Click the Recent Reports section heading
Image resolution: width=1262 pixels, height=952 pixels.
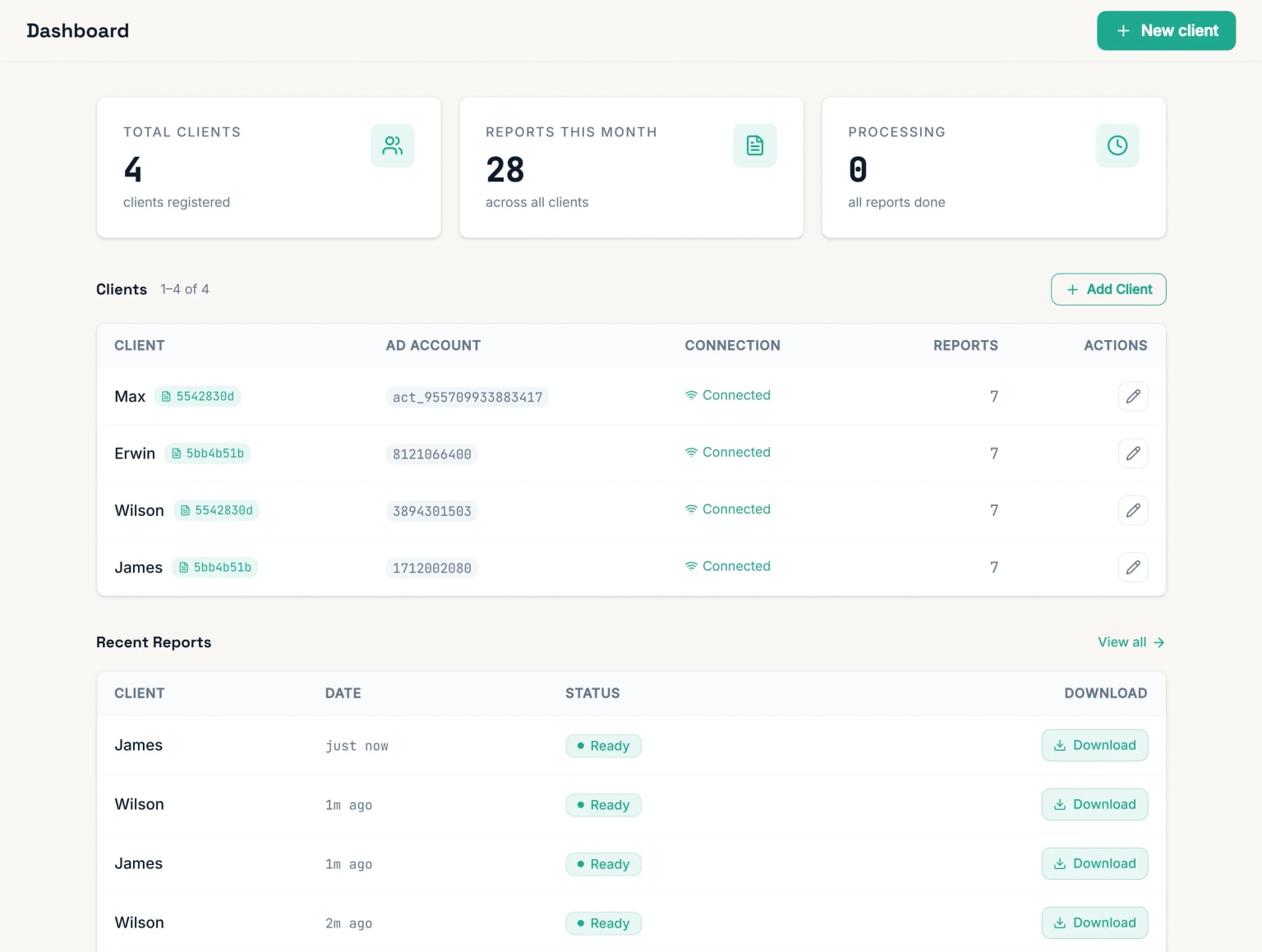click(154, 642)
